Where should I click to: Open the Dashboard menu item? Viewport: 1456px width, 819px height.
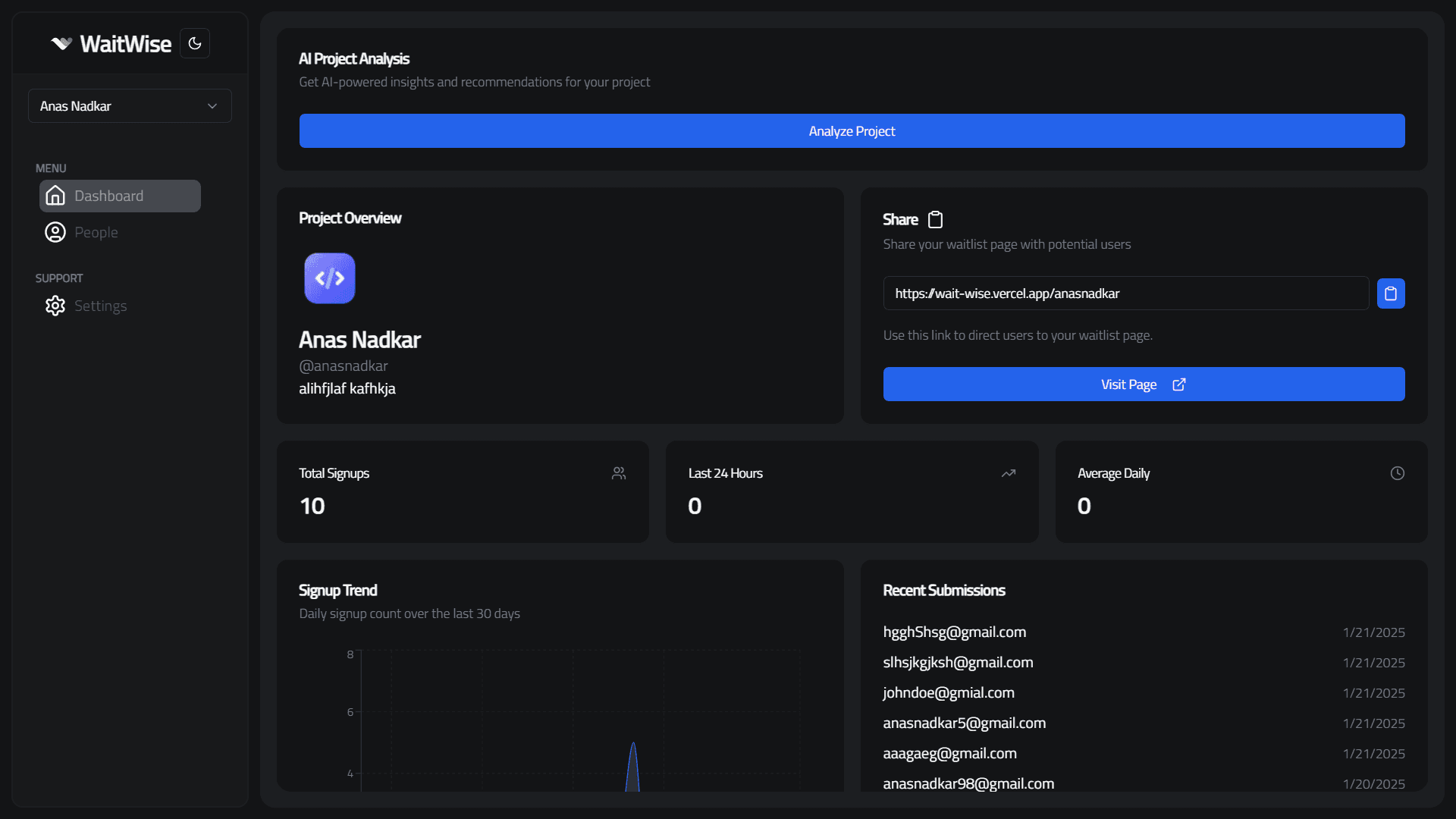pos(120,196)
